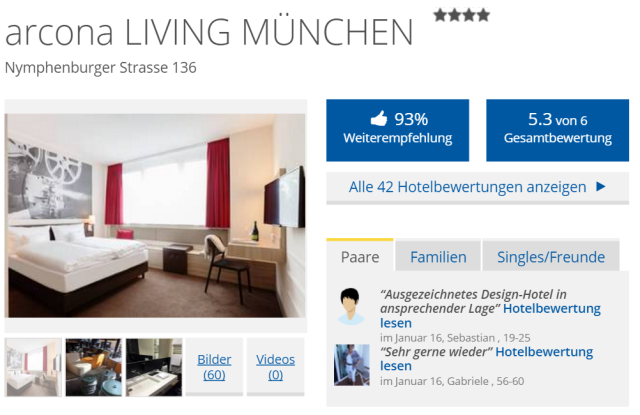Click the arrow beside Alle 42 Hotelbewertungen anzeigen
The height and width of the screenshot is (415, 640).
point(600,187)
